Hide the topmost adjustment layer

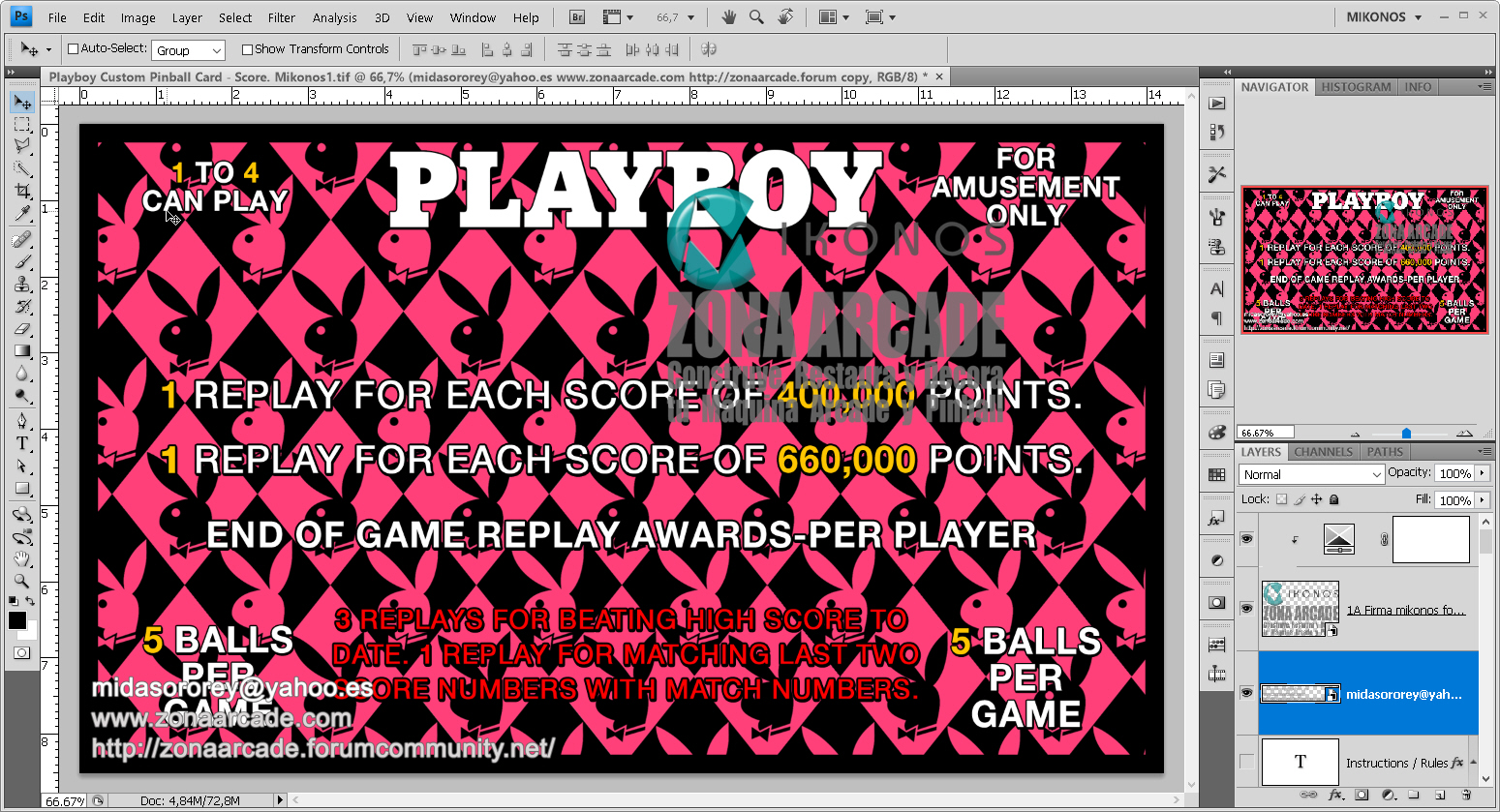[x=1247, y=539]
